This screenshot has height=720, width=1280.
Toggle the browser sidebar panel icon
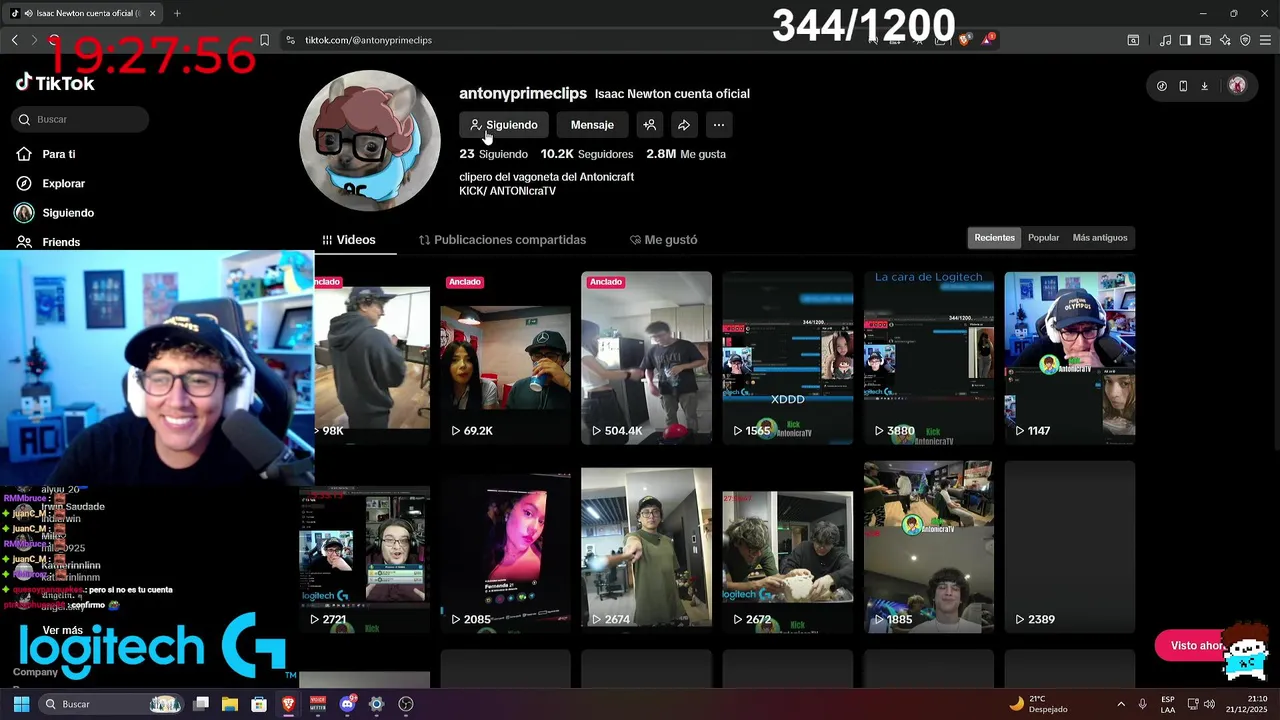pos(1185,40)
